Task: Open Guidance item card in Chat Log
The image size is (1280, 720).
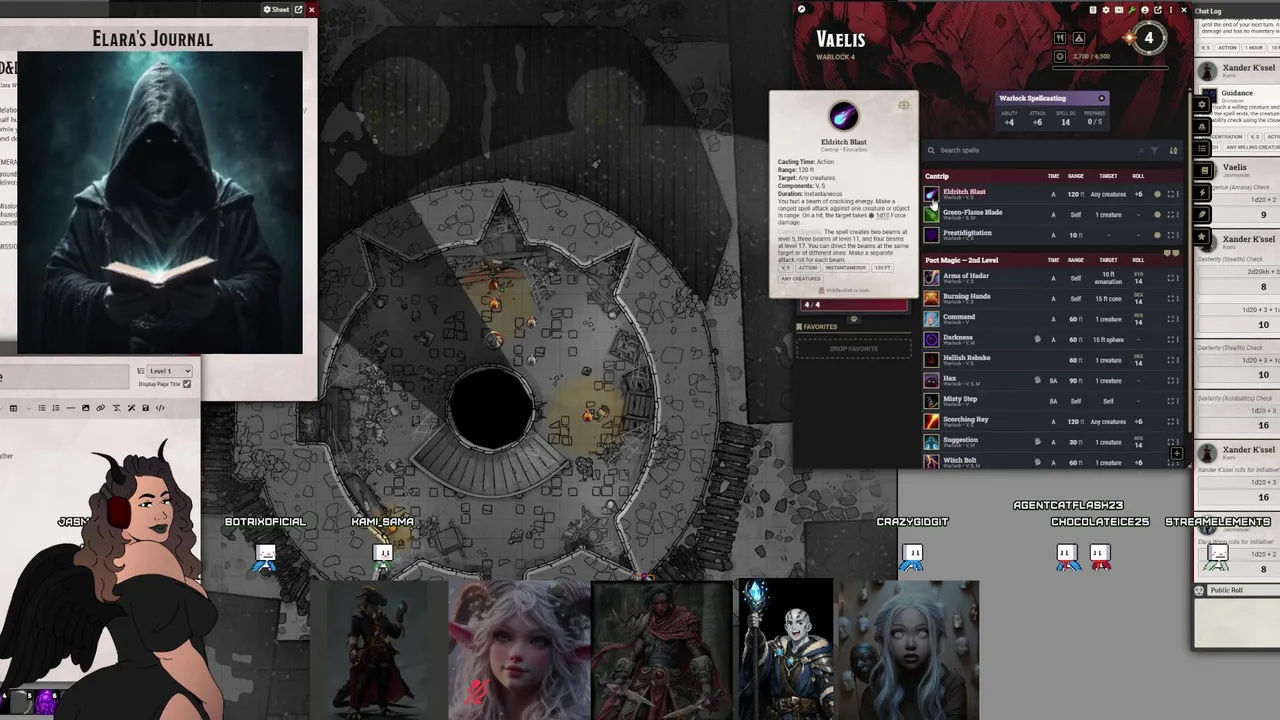Action: coord(1238,93)
